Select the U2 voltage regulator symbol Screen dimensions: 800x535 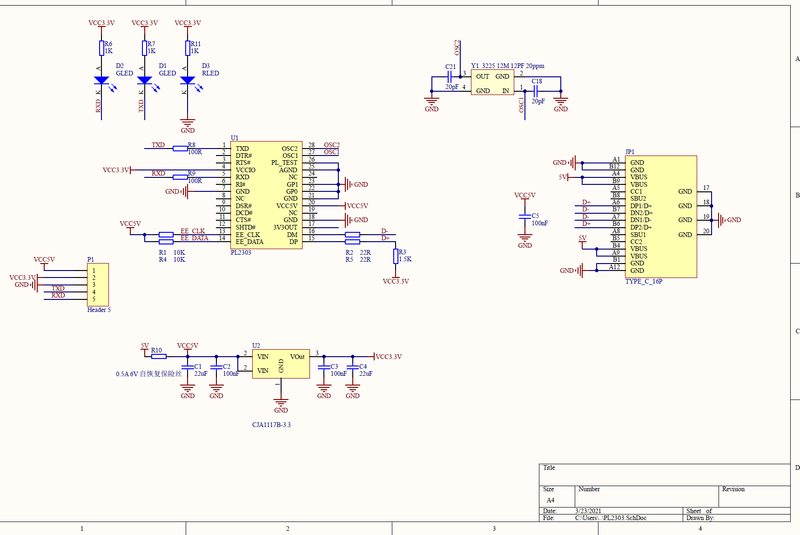(281, 364)
